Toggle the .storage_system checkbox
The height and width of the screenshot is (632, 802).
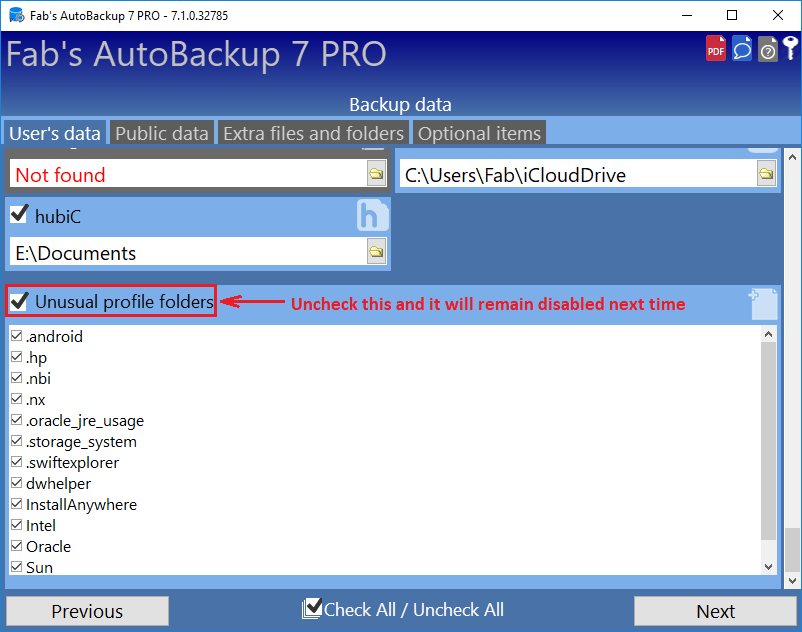point(17,440)
